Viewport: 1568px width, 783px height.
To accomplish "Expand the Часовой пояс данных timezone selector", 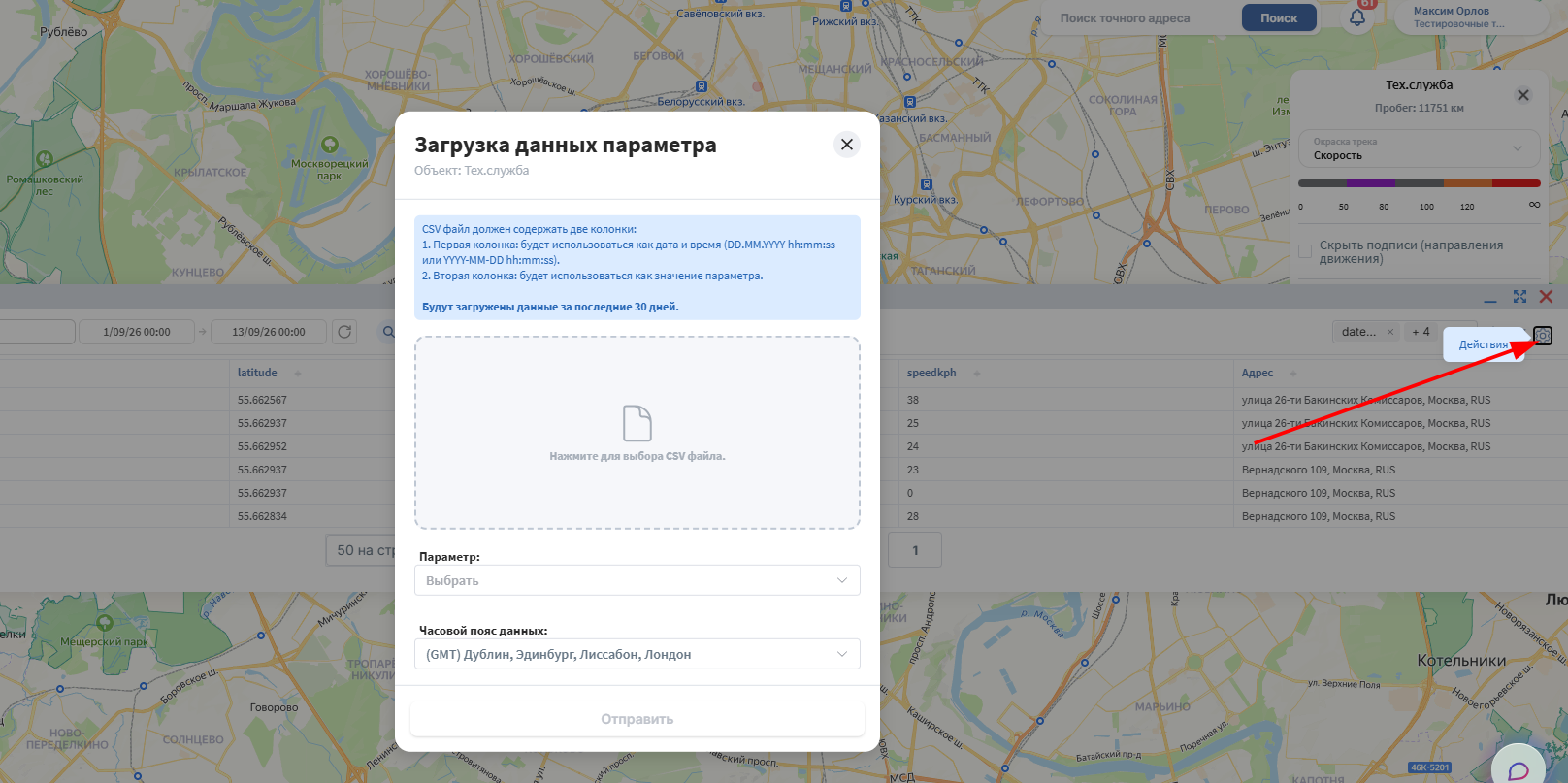I will tap(637, 654).
